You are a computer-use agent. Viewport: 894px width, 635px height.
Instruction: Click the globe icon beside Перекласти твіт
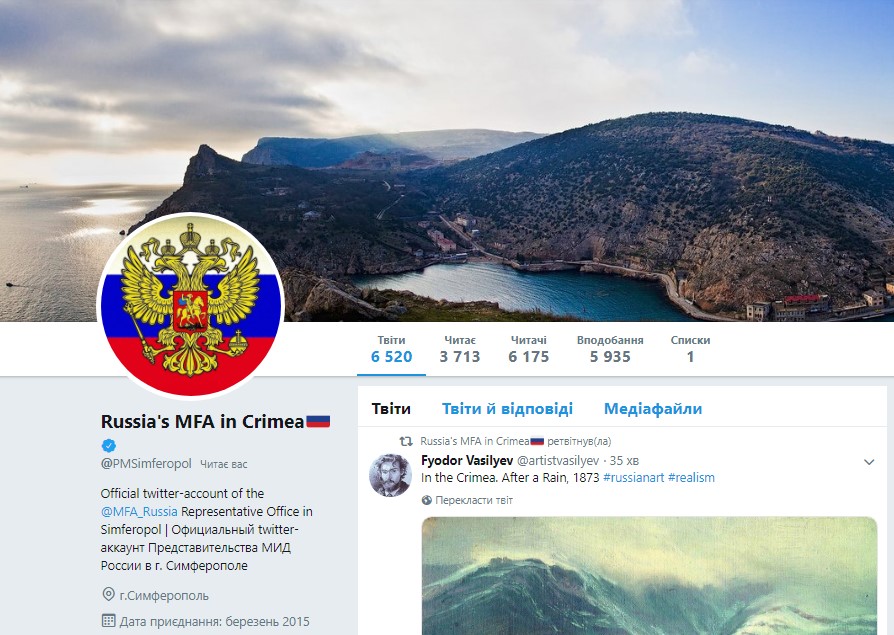tap(426, 500)
